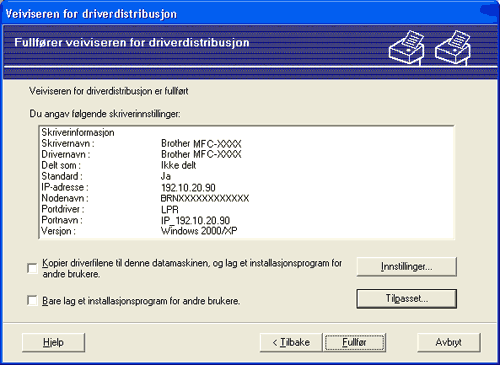The height and width of the screenshot is (365, 500).
Task: Go back with the Tilbake button
Action: [x=291, y=342]
